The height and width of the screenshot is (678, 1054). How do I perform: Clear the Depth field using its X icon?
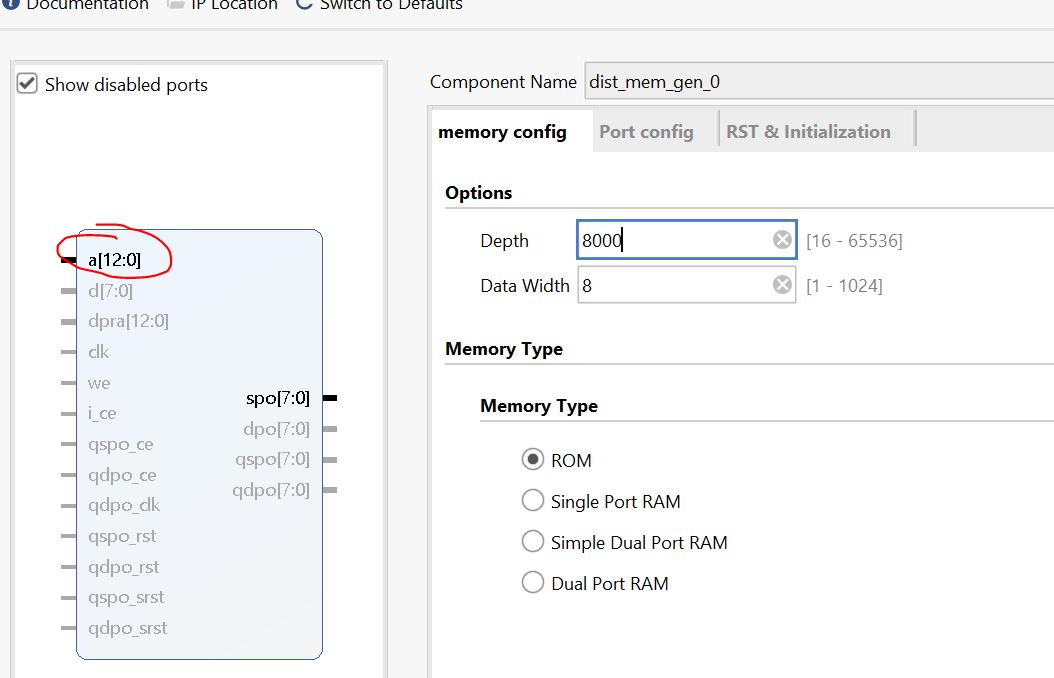[x=782, y=240]
